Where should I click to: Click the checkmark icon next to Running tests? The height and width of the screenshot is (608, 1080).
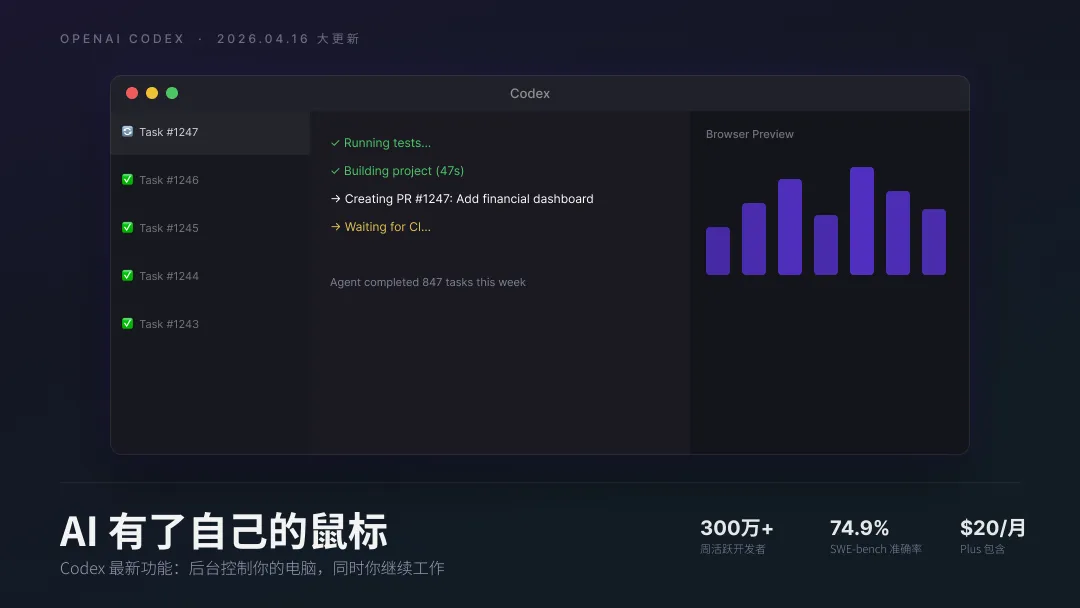coord(335,143)
